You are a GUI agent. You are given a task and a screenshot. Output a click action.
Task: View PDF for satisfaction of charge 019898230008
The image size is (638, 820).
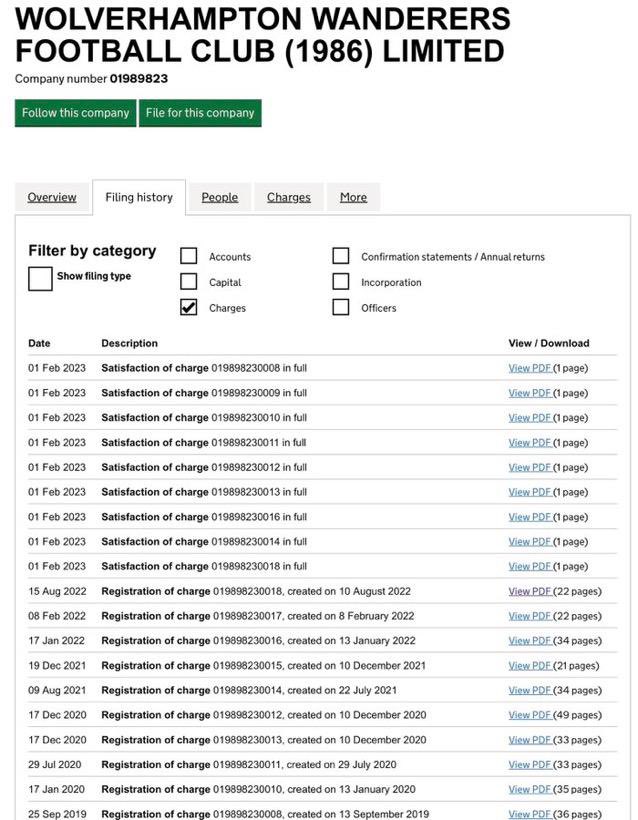(x=530, y=368)
